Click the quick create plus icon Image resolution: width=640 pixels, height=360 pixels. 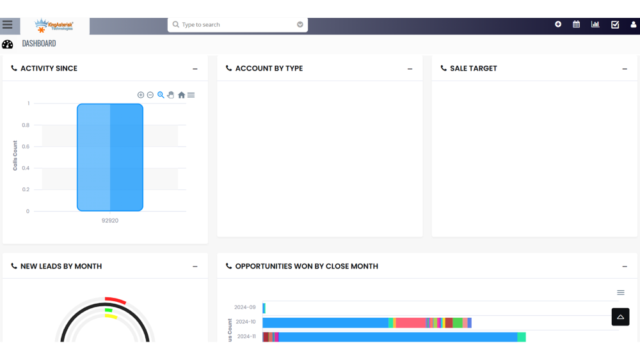[558, 24]
